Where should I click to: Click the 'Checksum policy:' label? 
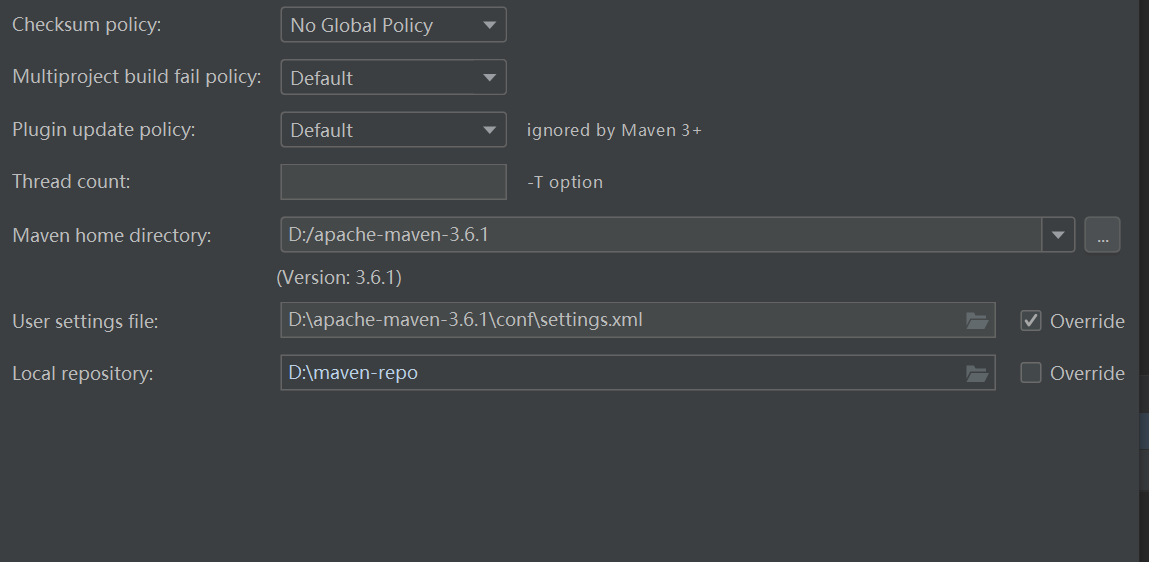(86, 25)
